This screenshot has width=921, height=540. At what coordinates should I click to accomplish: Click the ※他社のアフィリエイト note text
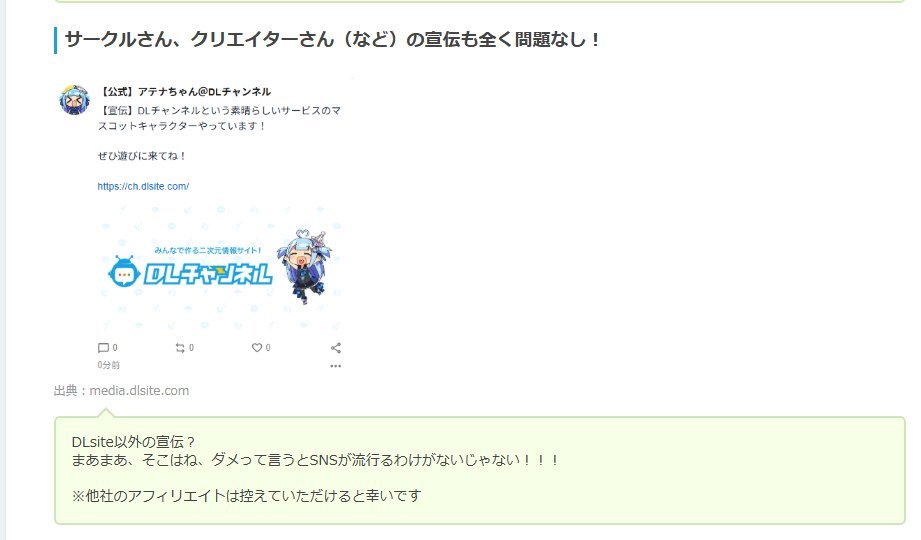click(x=247, y=496)
